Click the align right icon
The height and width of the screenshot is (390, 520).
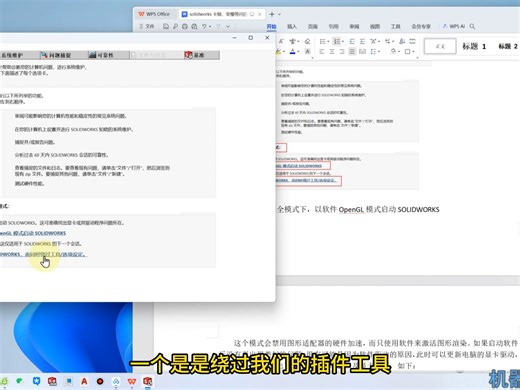click(x=342, y=51)
